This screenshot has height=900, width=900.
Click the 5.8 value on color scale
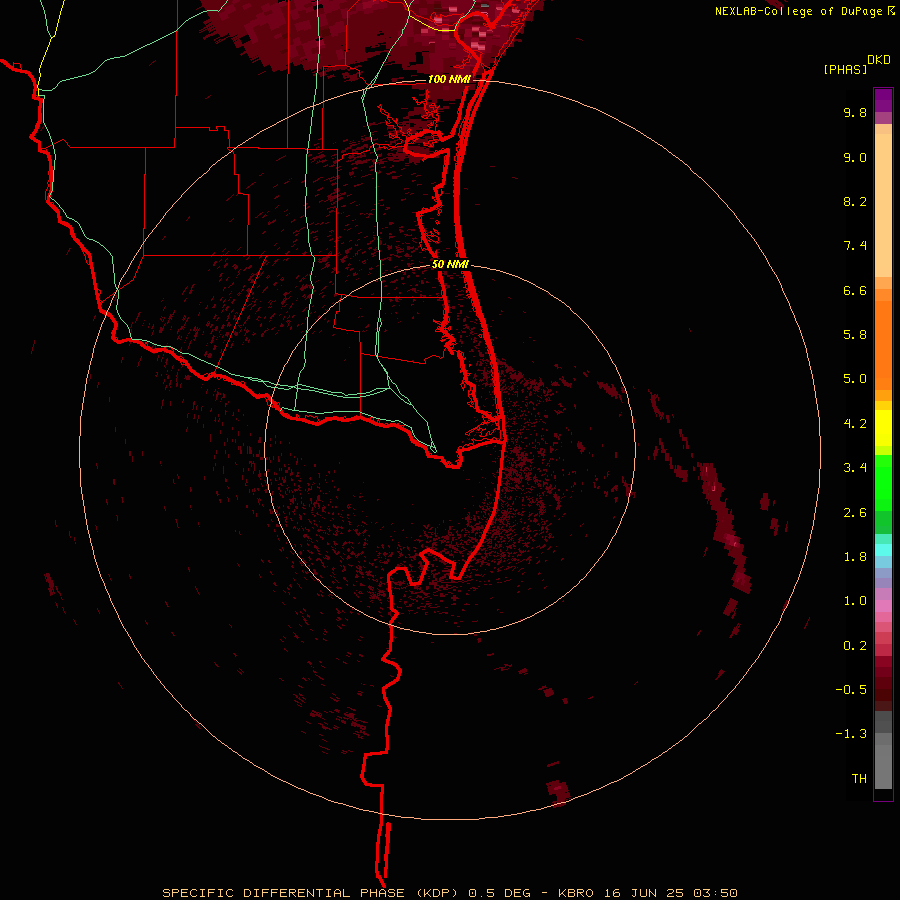click(855, 335)
